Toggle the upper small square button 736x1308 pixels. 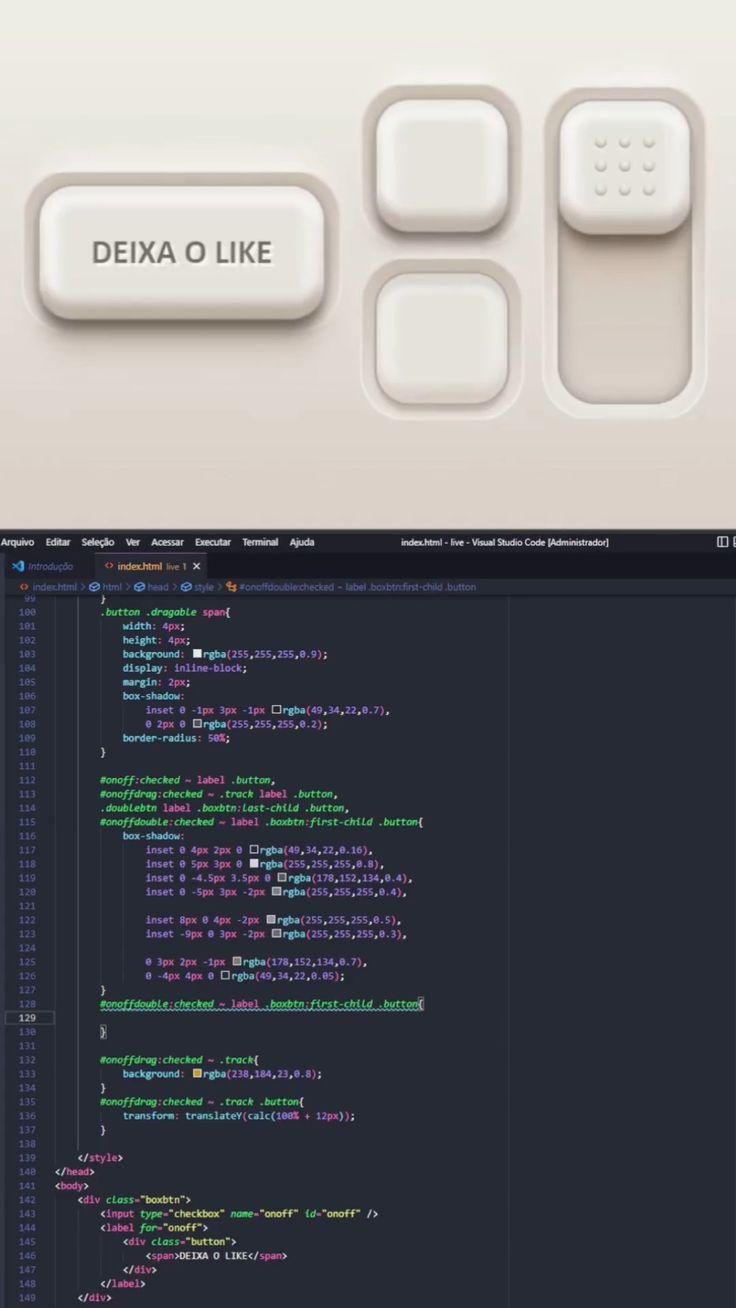click(x=442, y=165)
